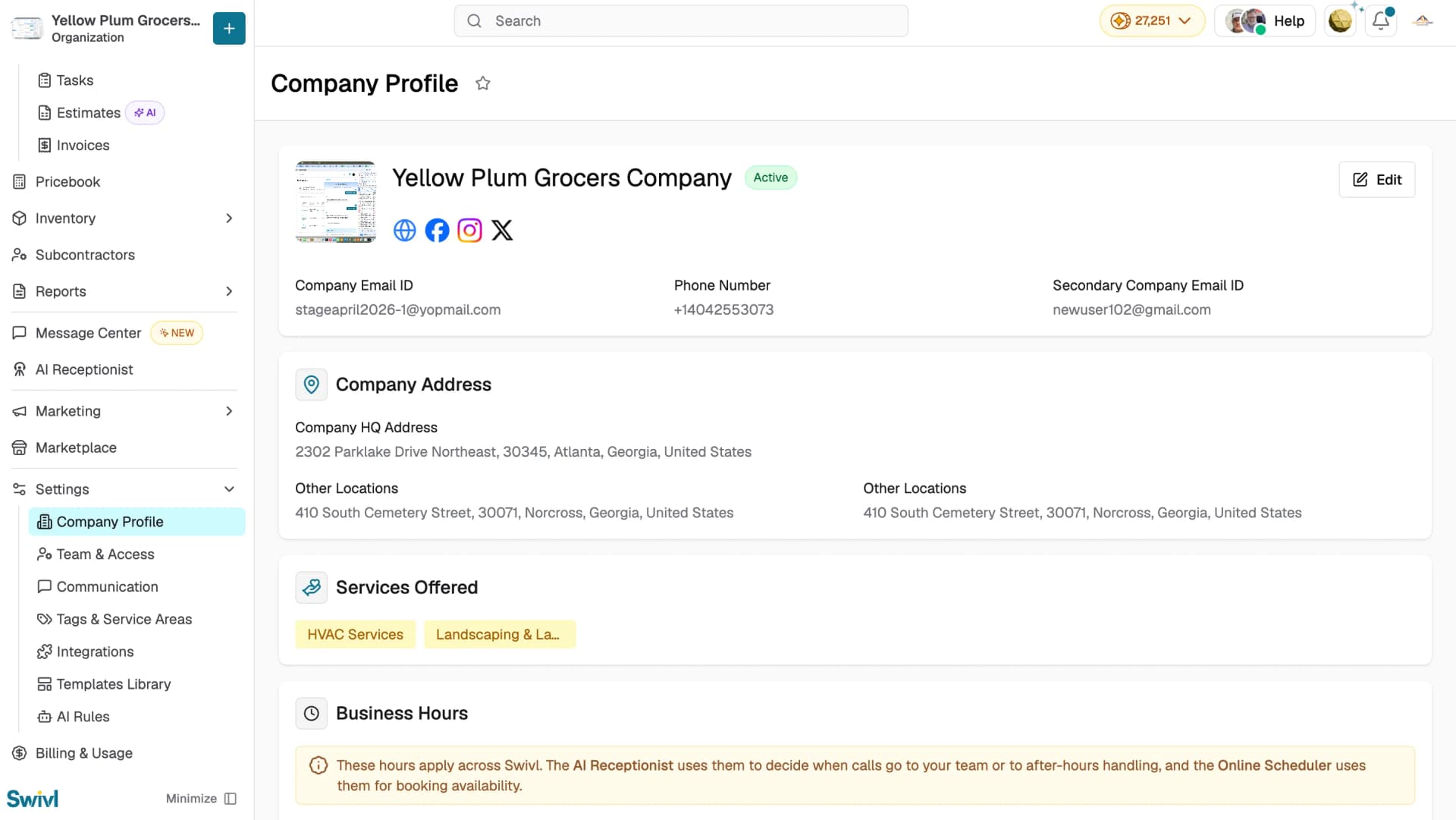Click the NEW badge beside Message Center
1456x820 pixels.
(177, 333)
